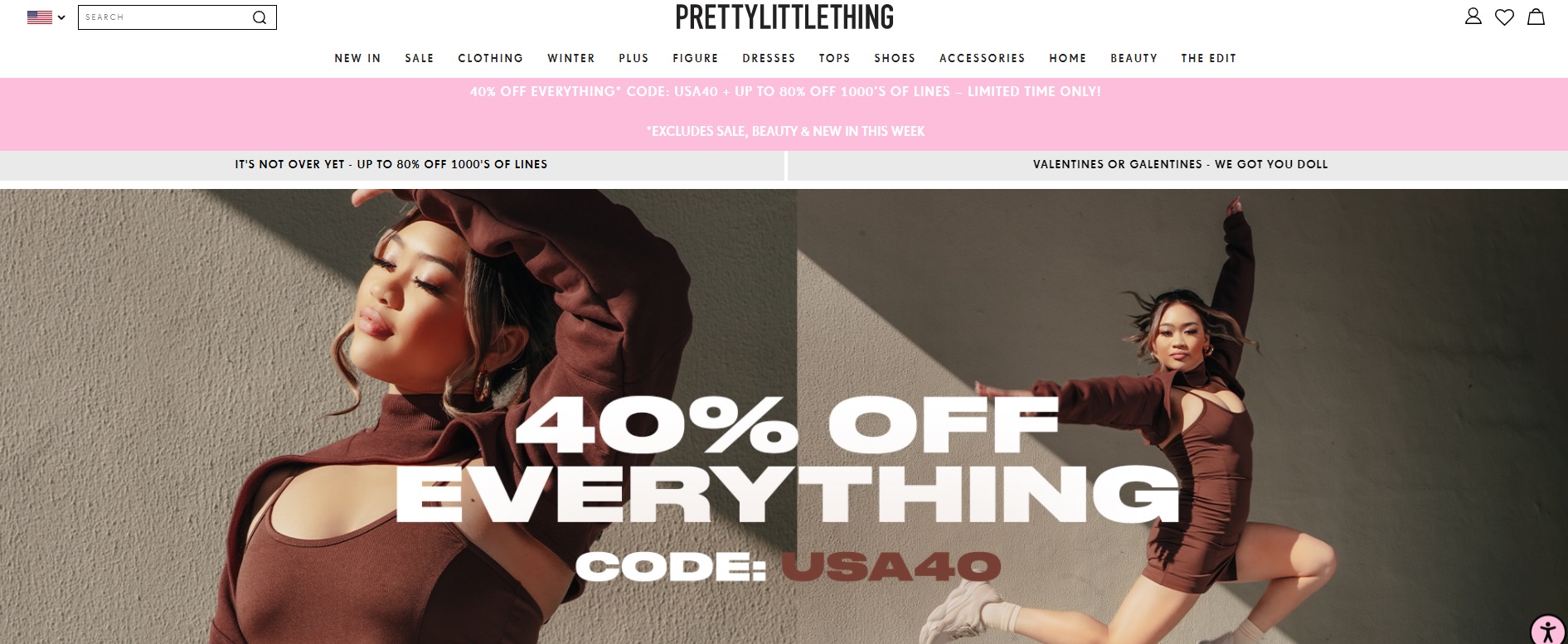Viewport: 1568px width, 644px height.
Task: Open the accessibility widget icon
Action: pyautogui.click(x=1547, y=629)
